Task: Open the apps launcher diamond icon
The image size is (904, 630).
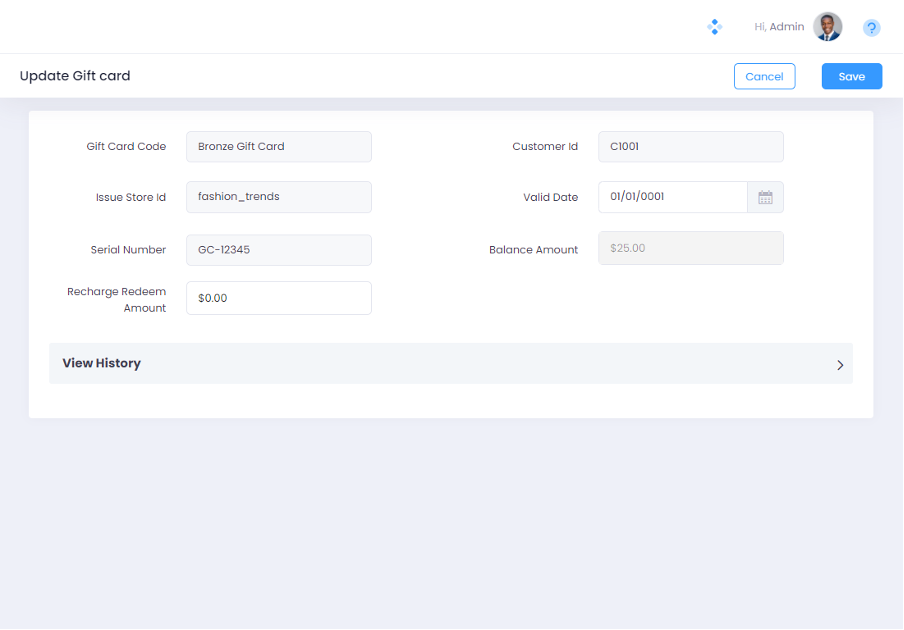Action: tap(714, 27)
